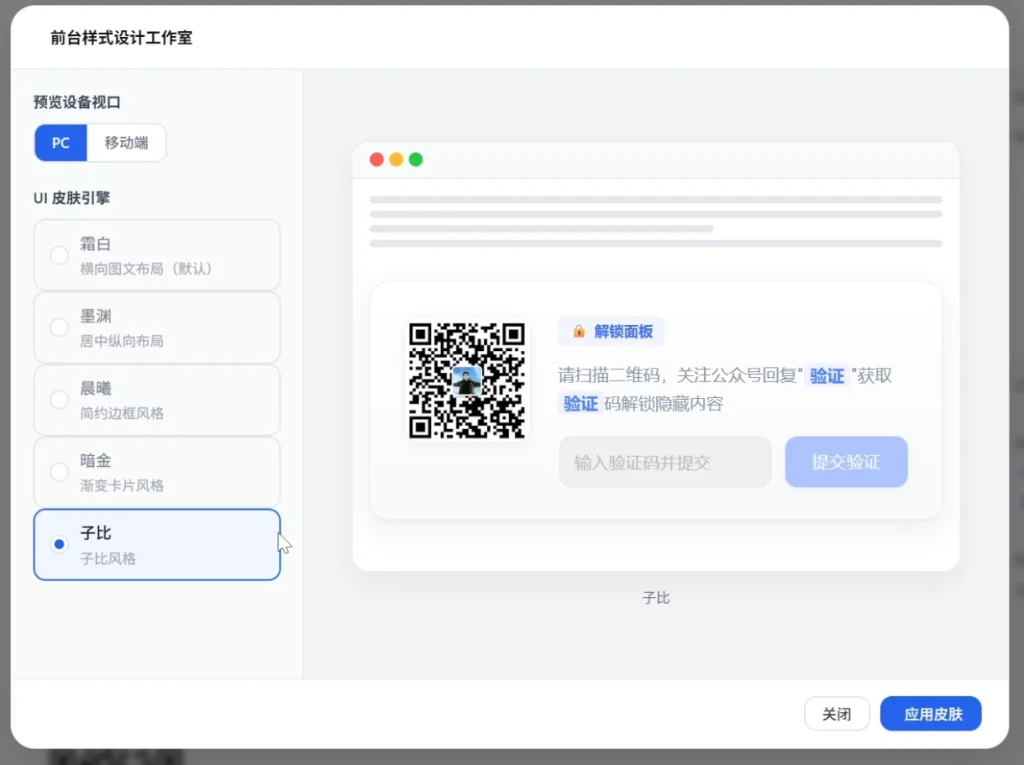Click the 解锁面板 badge label
This screenshot has height=765, width=1024.
[x=611, y=331]
